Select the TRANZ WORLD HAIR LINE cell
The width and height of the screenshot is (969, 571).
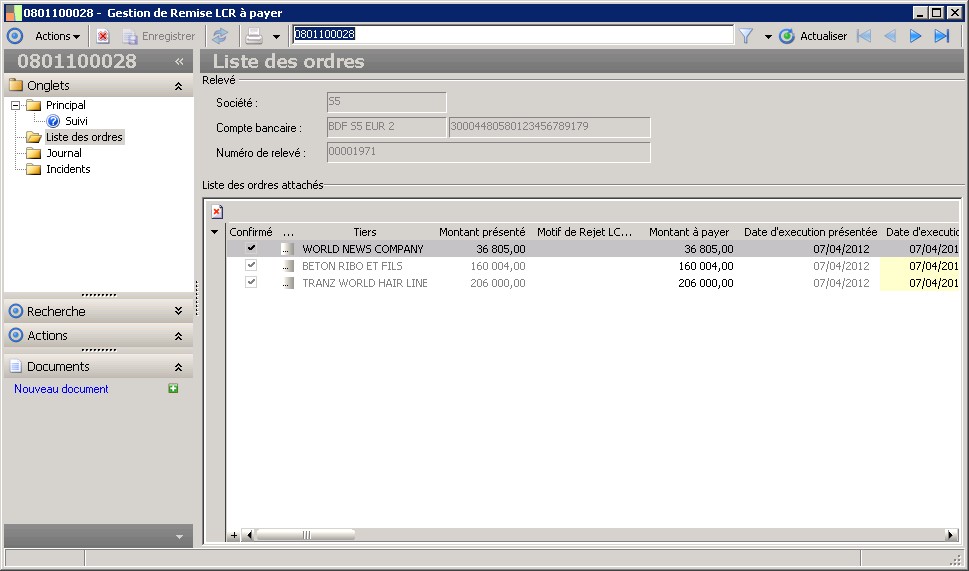[365, 283]
